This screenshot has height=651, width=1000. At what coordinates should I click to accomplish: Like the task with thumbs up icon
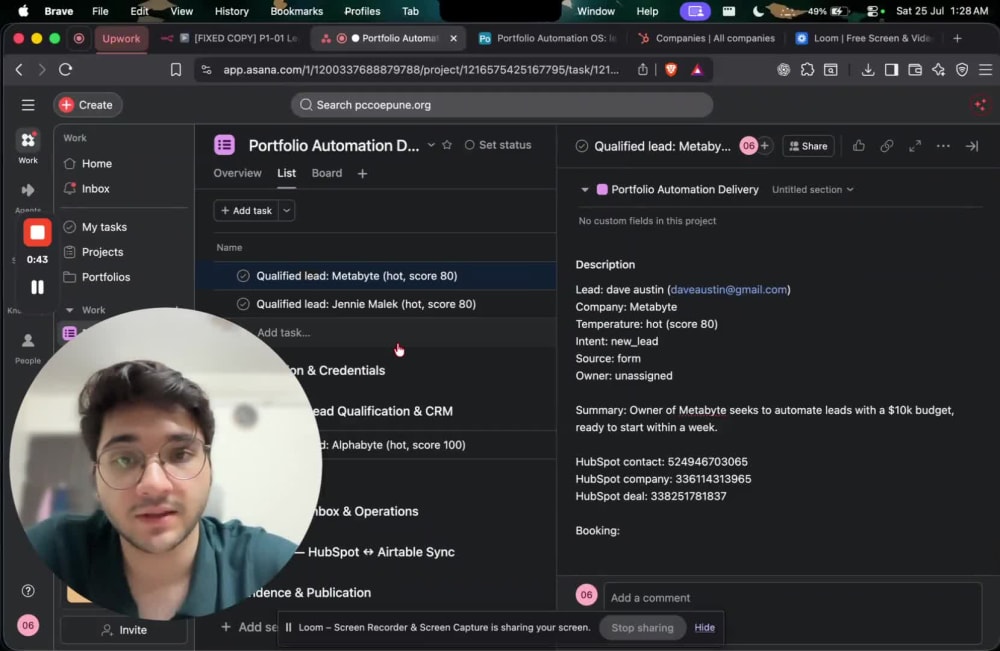858,146
